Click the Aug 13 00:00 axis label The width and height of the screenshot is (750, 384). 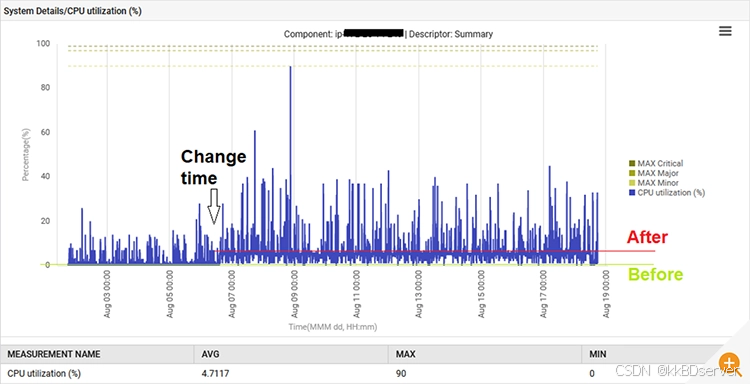[x=419, y=294]
